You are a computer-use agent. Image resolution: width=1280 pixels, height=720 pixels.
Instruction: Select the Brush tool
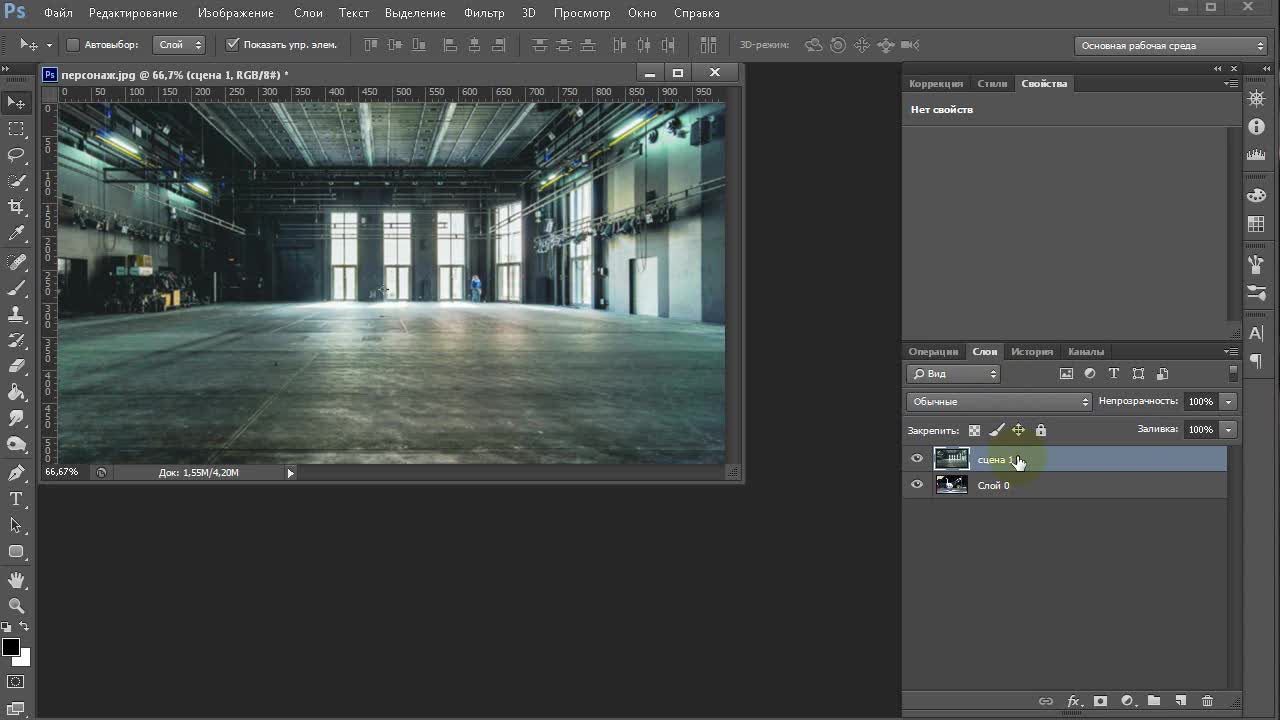pyautogui.click(x=16, y=288)
